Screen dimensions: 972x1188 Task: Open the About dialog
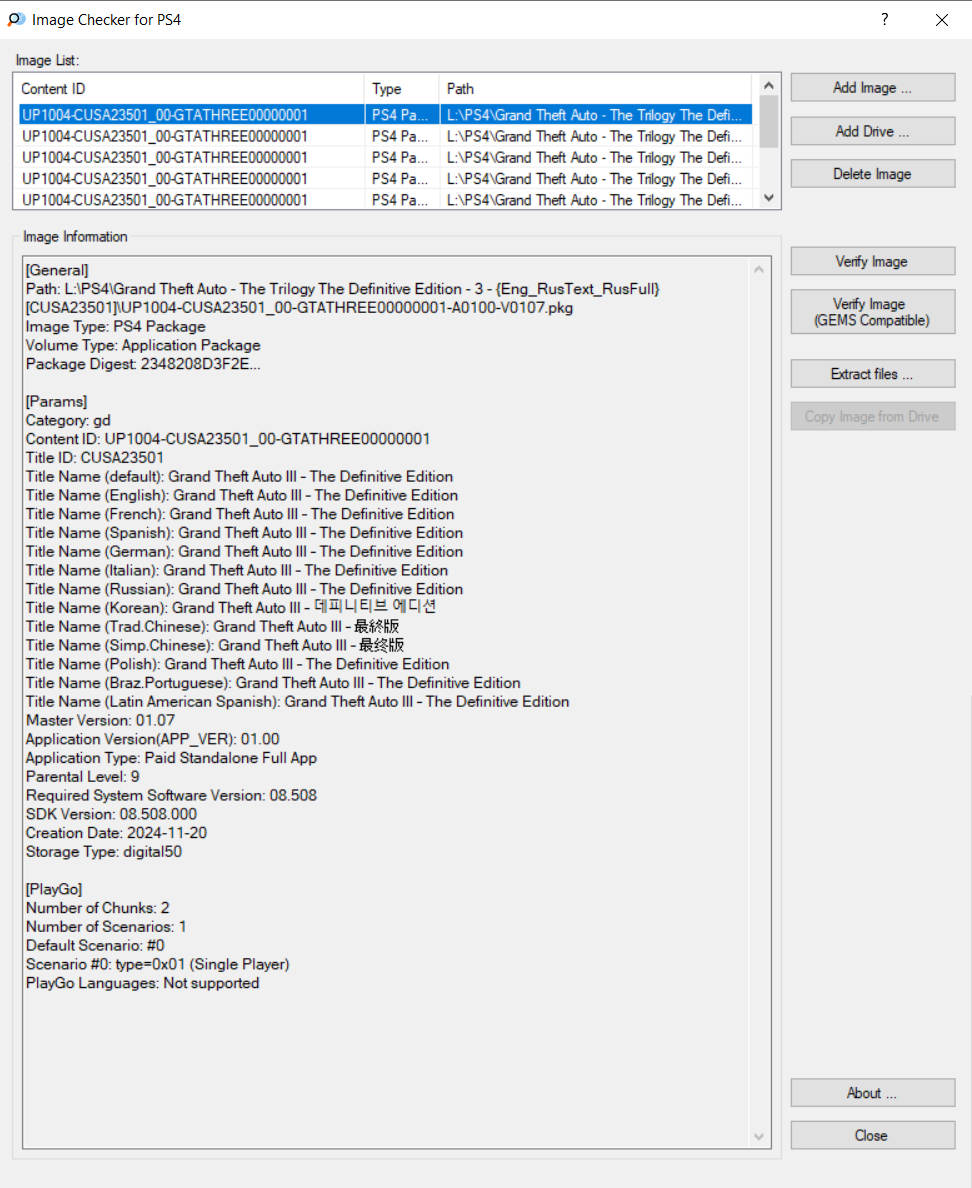[873, 1093]
